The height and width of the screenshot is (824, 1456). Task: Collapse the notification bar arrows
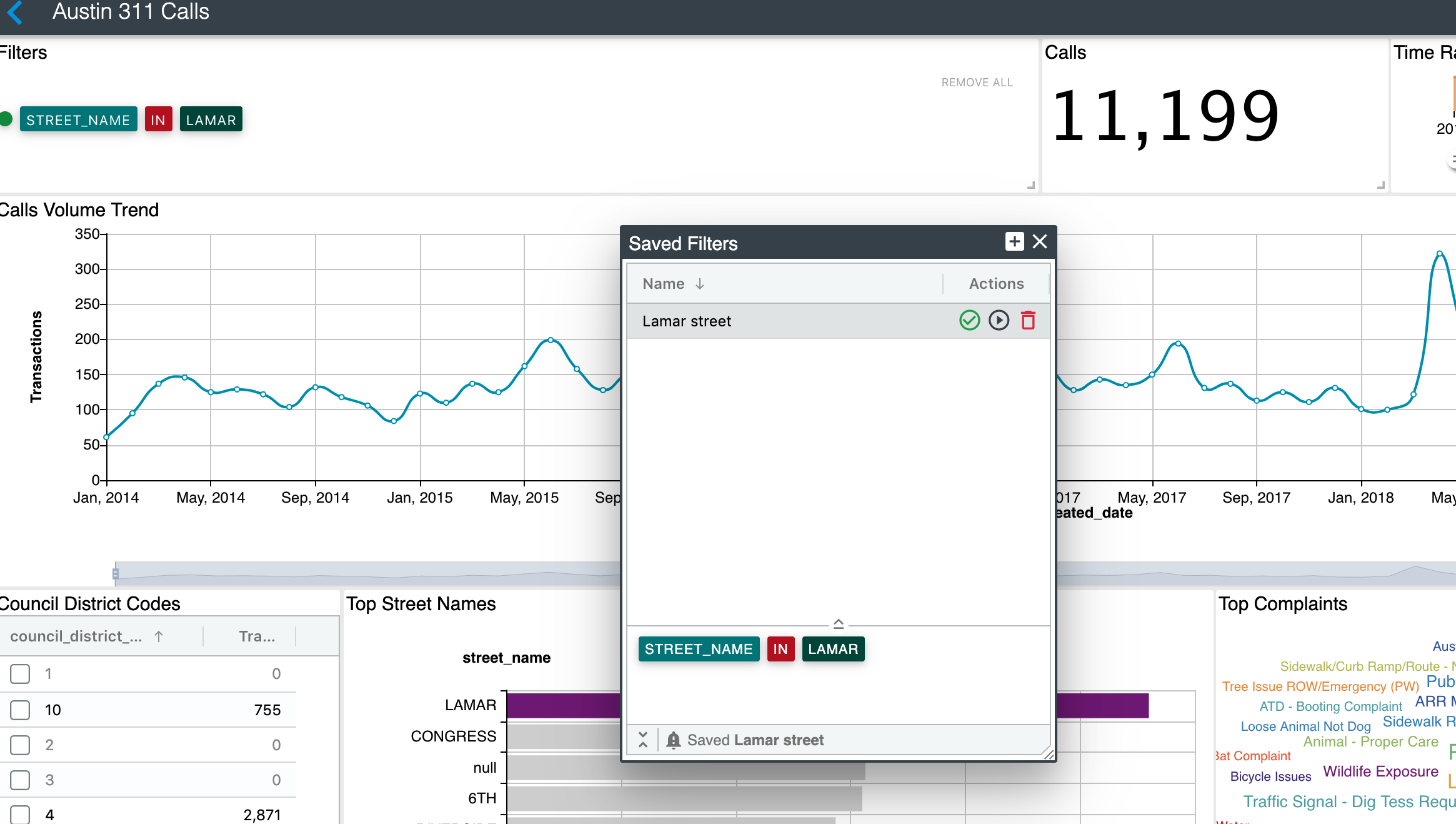pos(643,740)
